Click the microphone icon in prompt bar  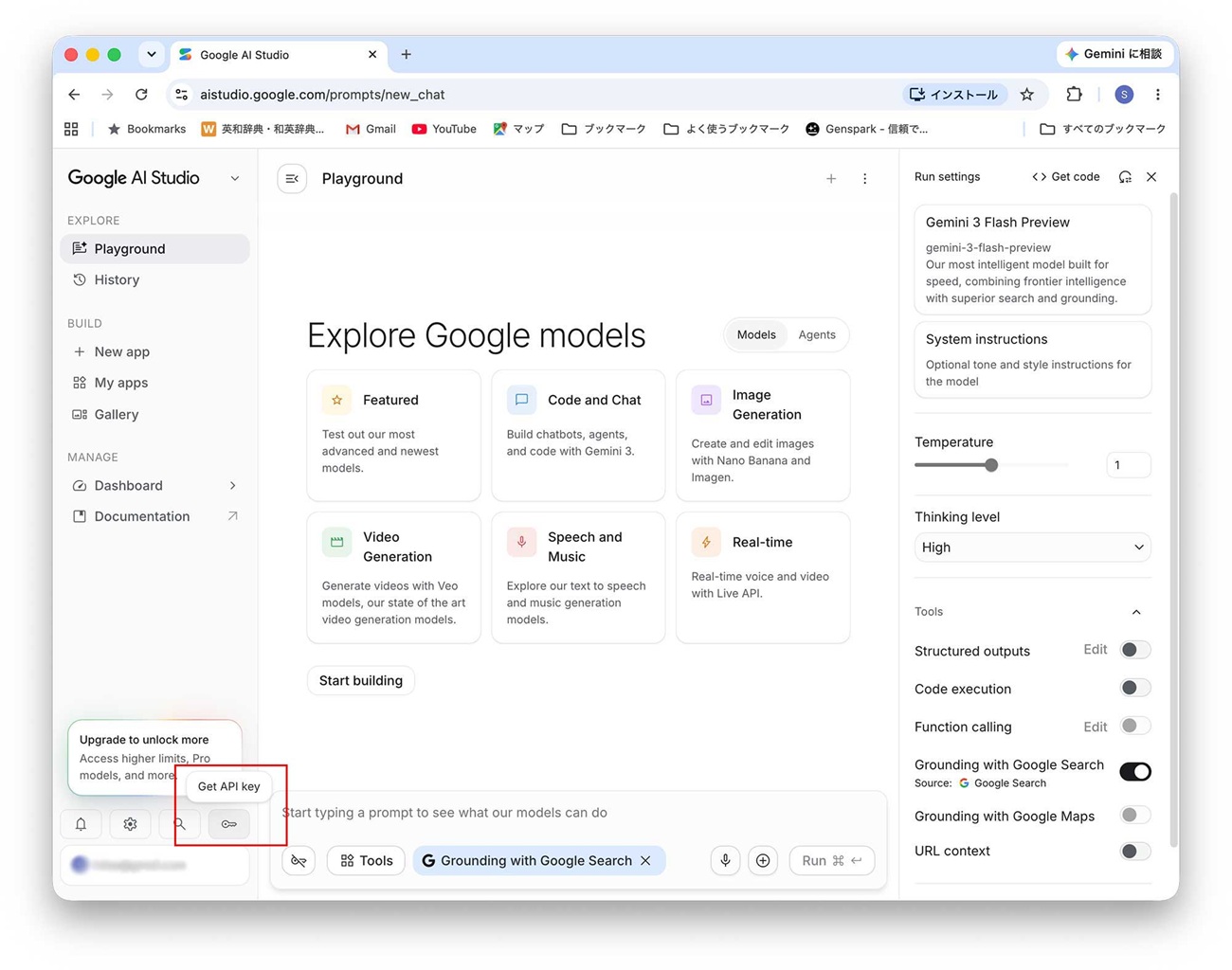click(725, 860)
